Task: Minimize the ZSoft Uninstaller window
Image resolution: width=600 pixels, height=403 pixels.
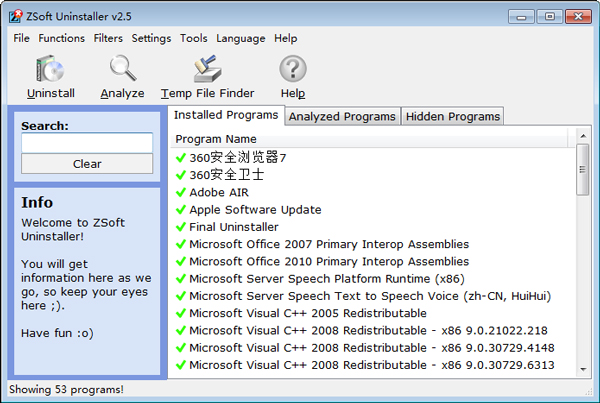Action: [521, 17]
